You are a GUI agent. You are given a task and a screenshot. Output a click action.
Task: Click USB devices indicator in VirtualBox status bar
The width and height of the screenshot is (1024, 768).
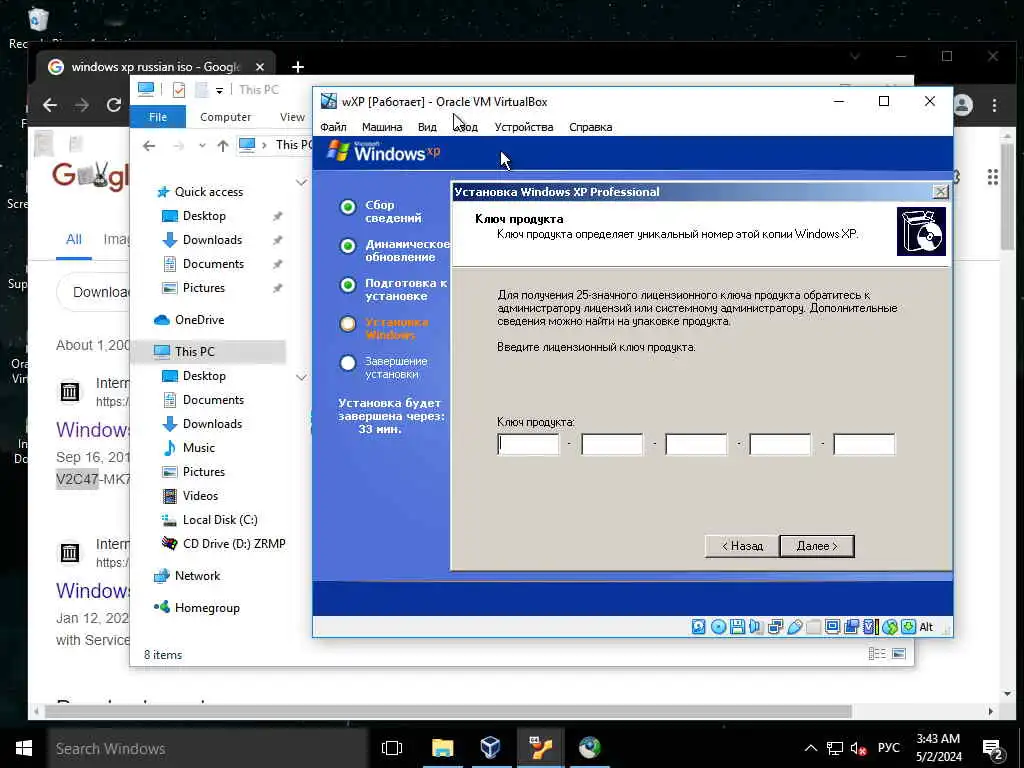click(794, 627)
